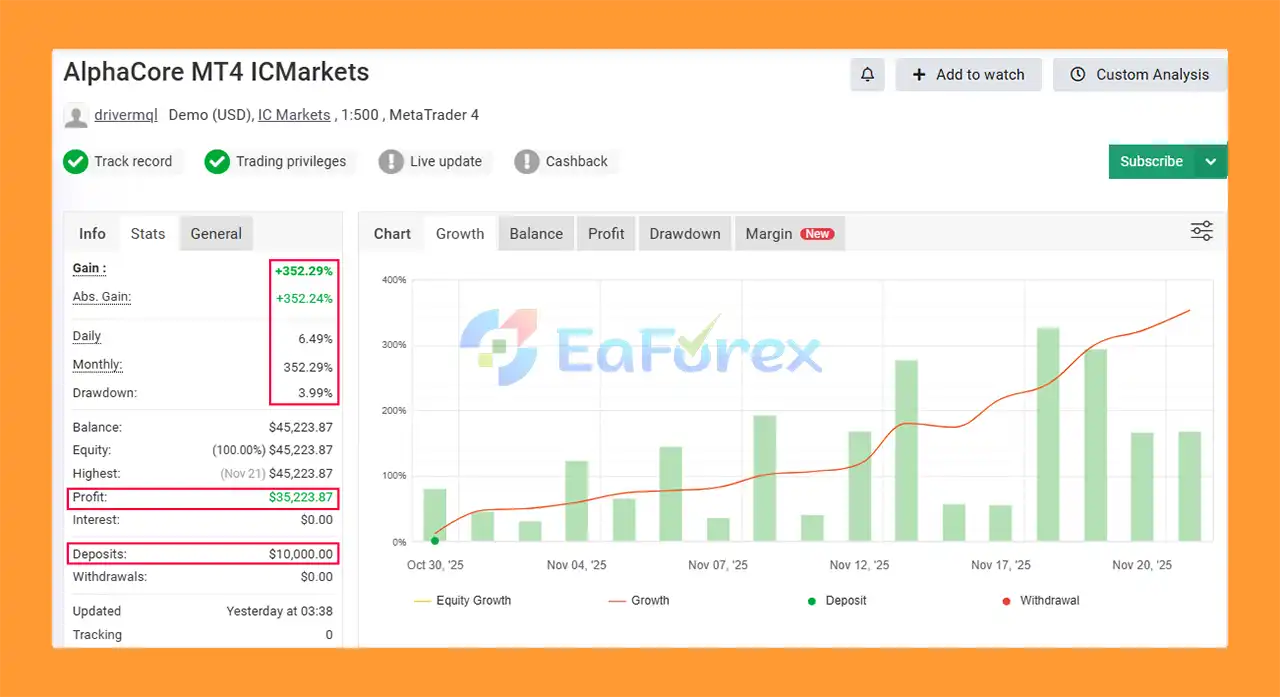This screenshot has height=697, width=1280.
Task: Click the tallest green bar near Nov 17
Action: (x=1048, y=434)
